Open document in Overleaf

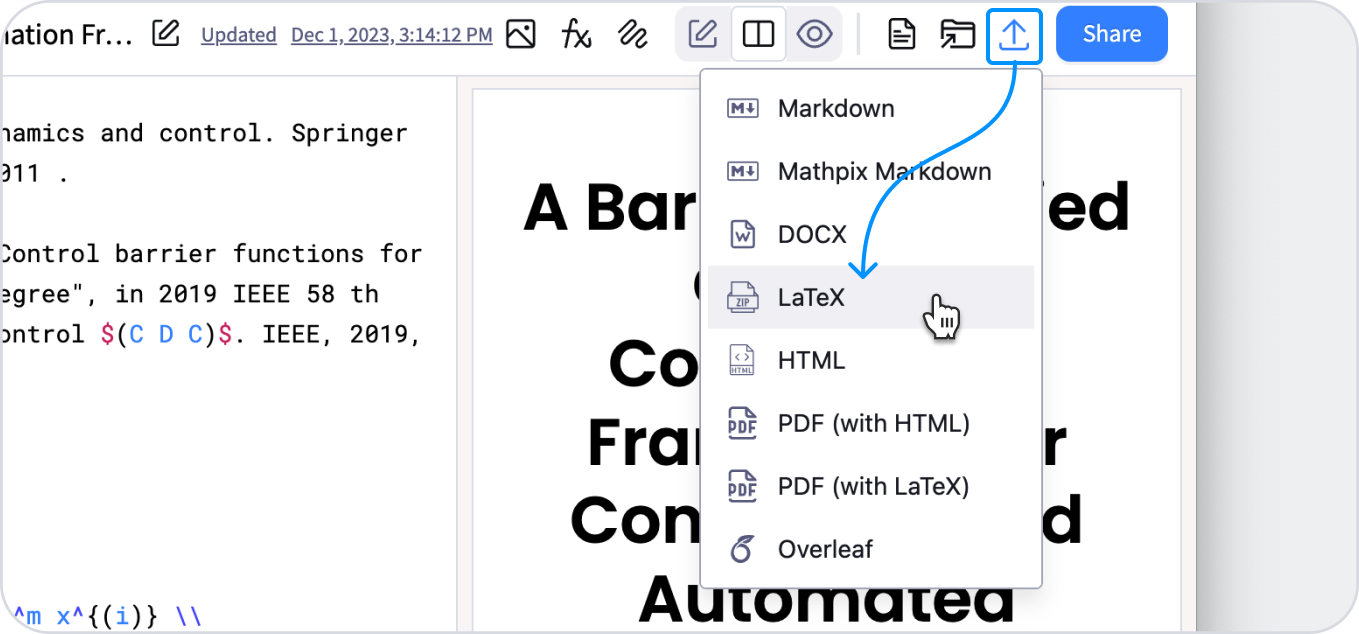click(825, 549)
